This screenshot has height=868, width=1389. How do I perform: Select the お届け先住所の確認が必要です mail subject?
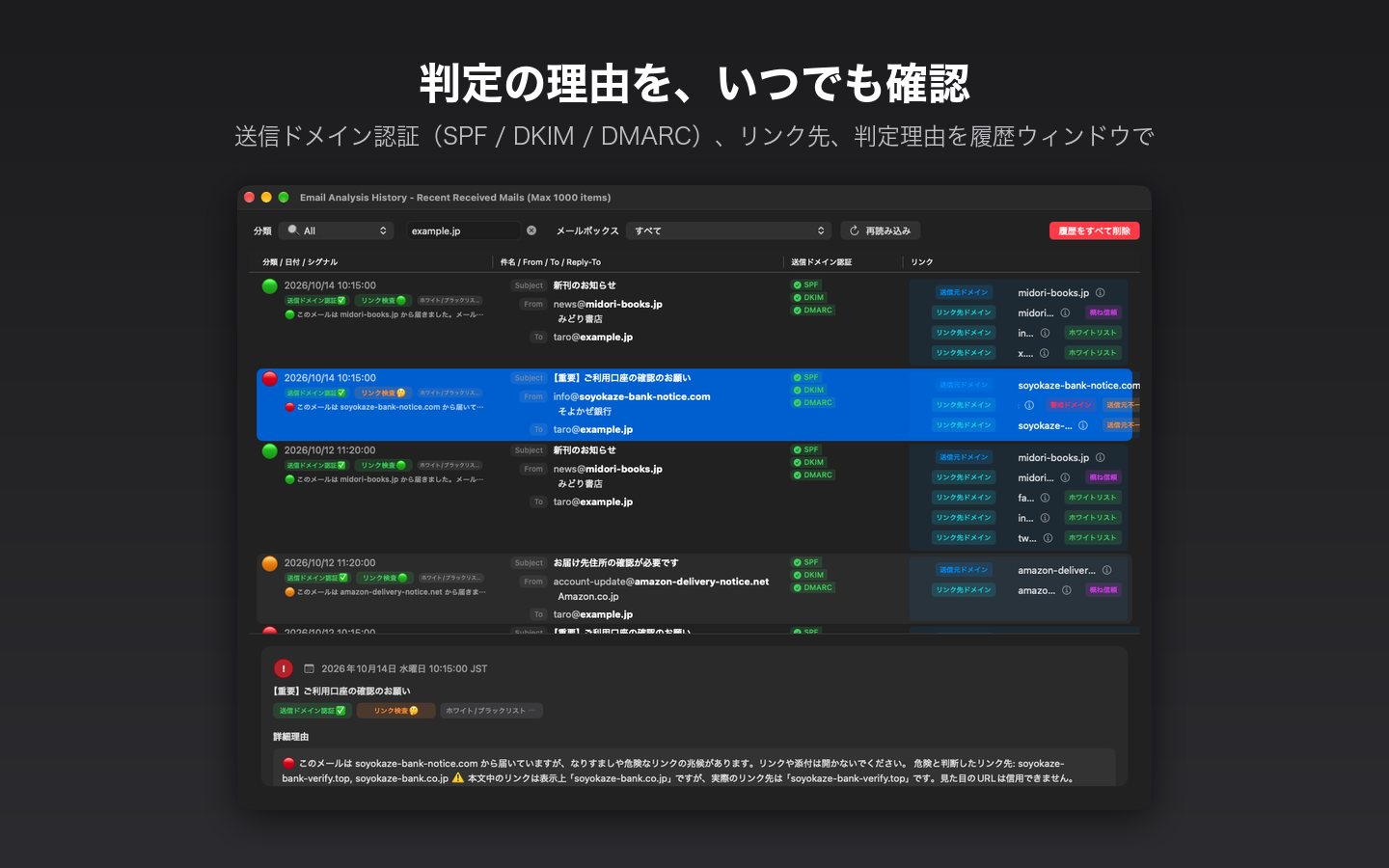615,563
